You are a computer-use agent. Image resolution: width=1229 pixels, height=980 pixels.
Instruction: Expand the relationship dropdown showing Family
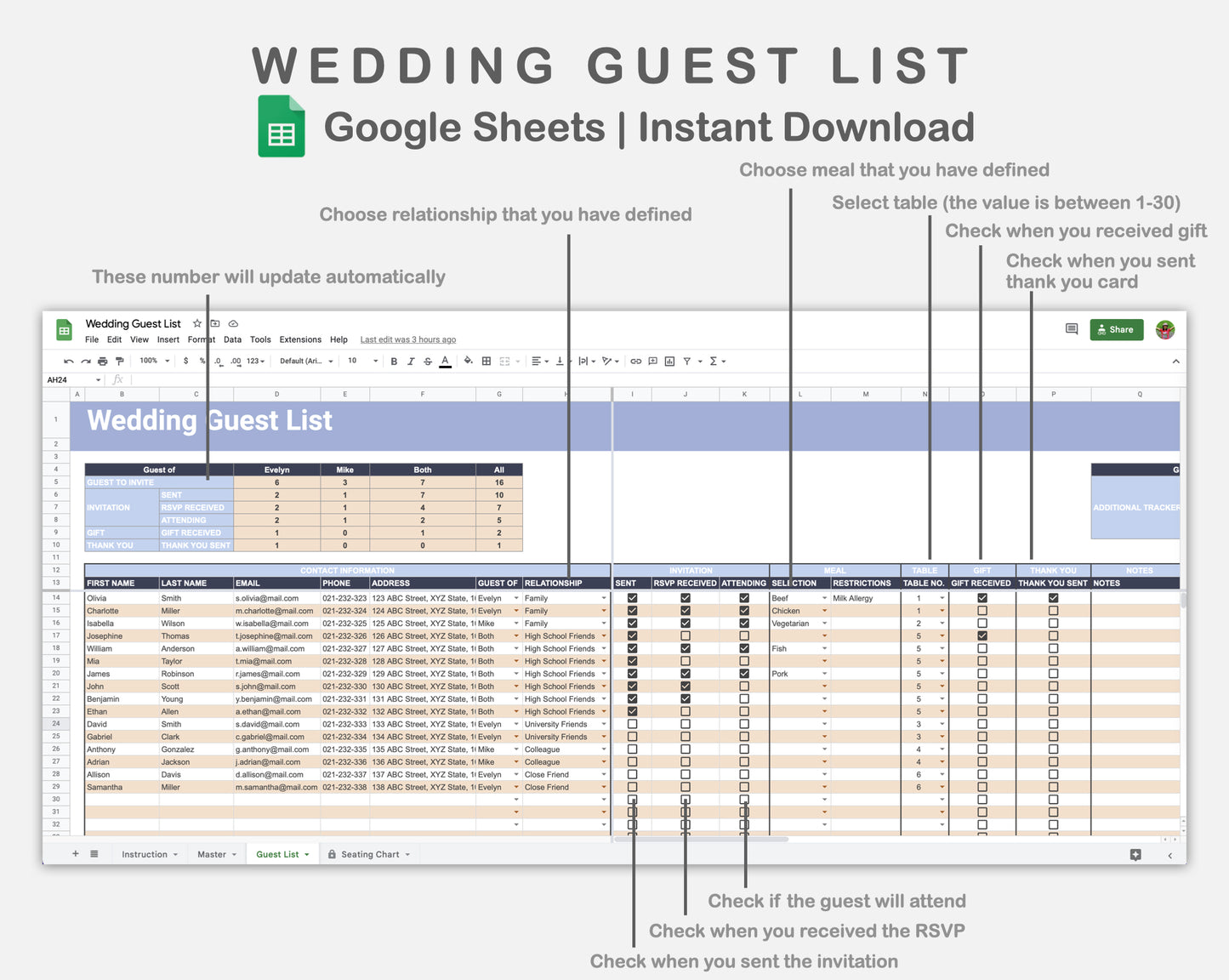pyautogui.click(x=602, y=598)
